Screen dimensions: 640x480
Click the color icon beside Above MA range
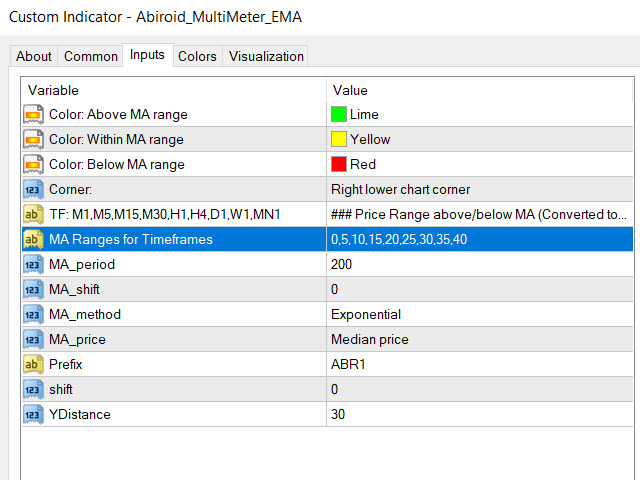click(33, 114)
